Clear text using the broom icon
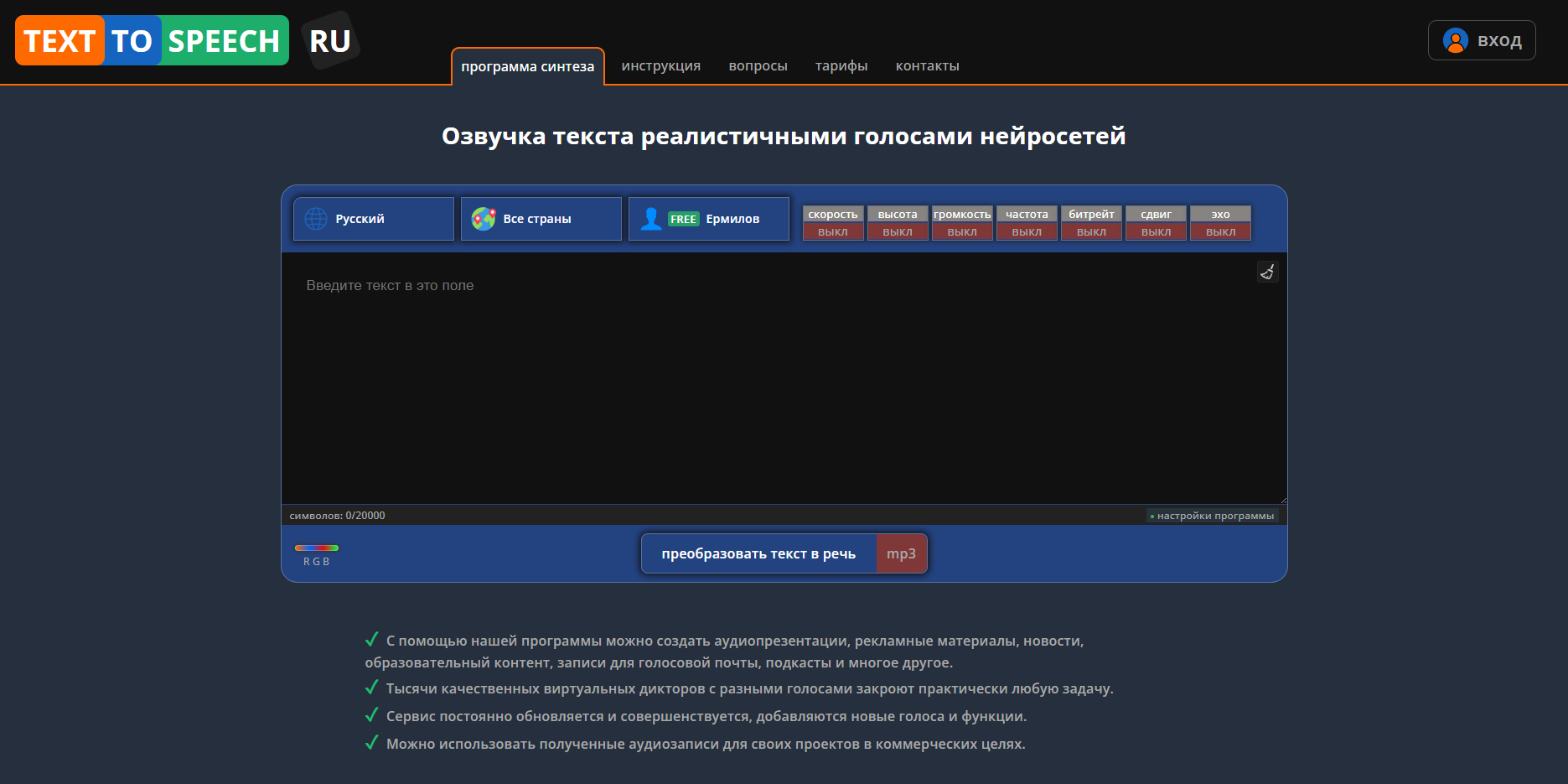The height and width of the screenshot is (784, 1568). tap(1267, 272)
